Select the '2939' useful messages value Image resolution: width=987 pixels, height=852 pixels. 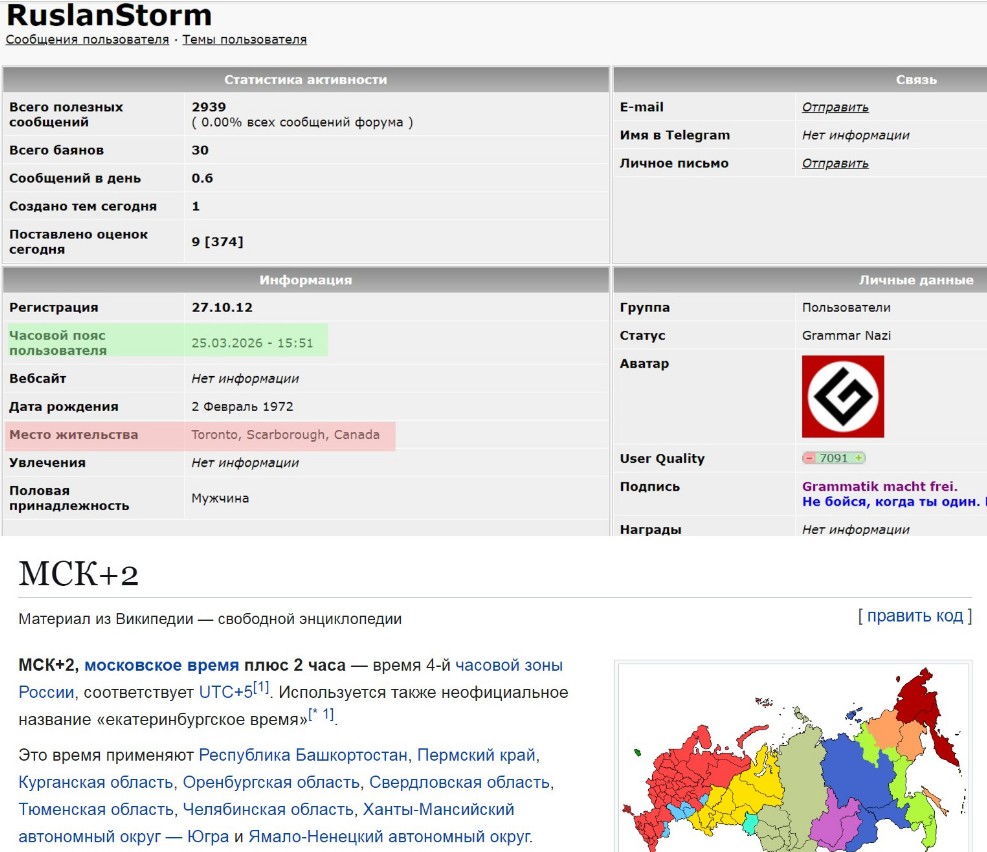click(209, 107)
